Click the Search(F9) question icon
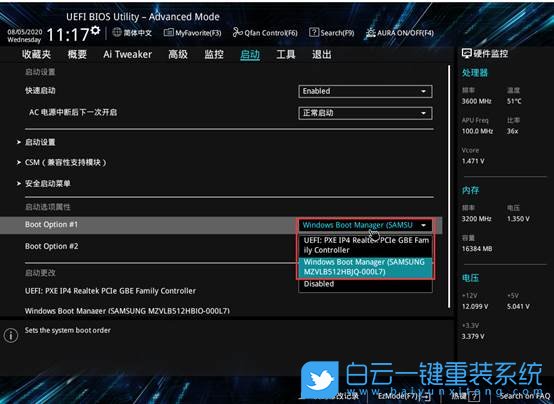This screenshot has height=404, width=554. [x=314, y=33]
